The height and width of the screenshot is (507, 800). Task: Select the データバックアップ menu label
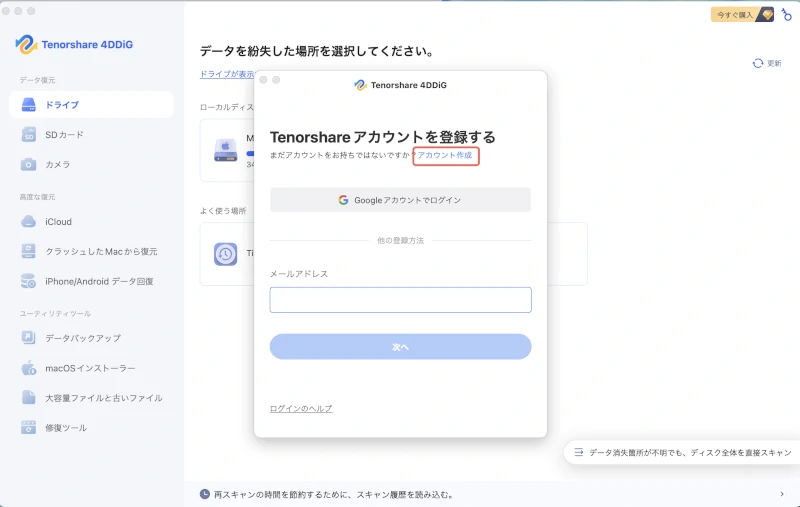click(83, 338)
